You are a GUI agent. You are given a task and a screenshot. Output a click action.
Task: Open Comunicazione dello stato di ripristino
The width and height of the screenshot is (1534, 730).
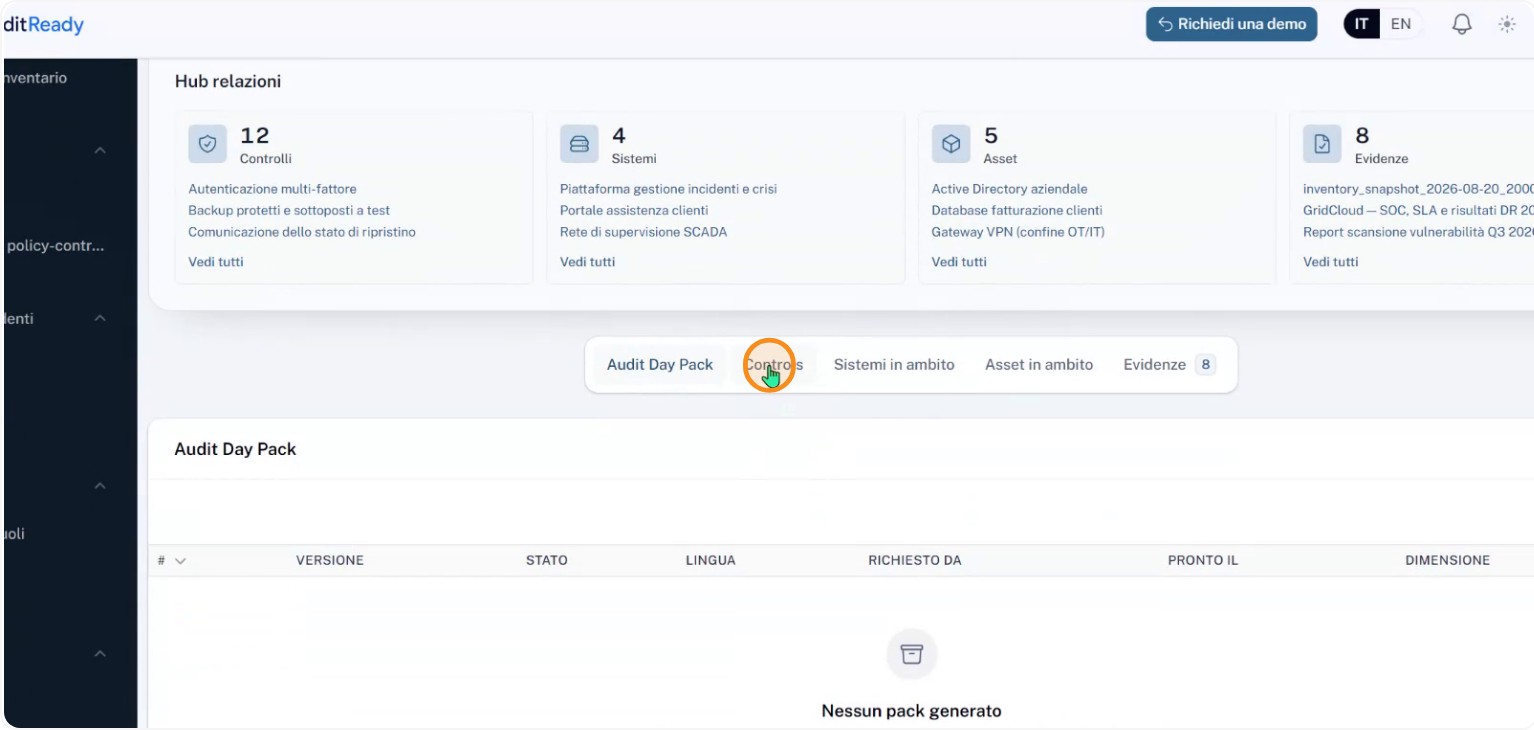point(302,232)
